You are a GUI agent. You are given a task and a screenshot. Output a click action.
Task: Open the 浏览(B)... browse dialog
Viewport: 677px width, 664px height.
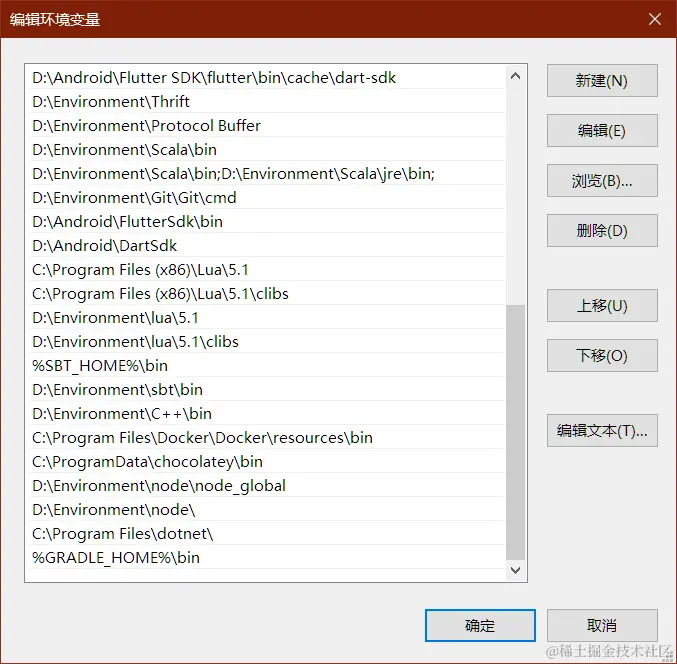coord(602,180)
